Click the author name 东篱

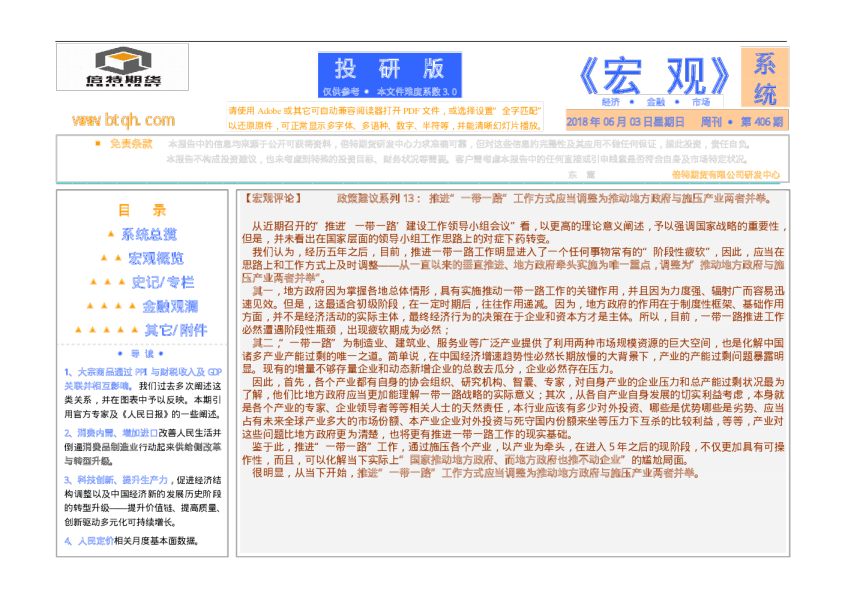[581, 175]
